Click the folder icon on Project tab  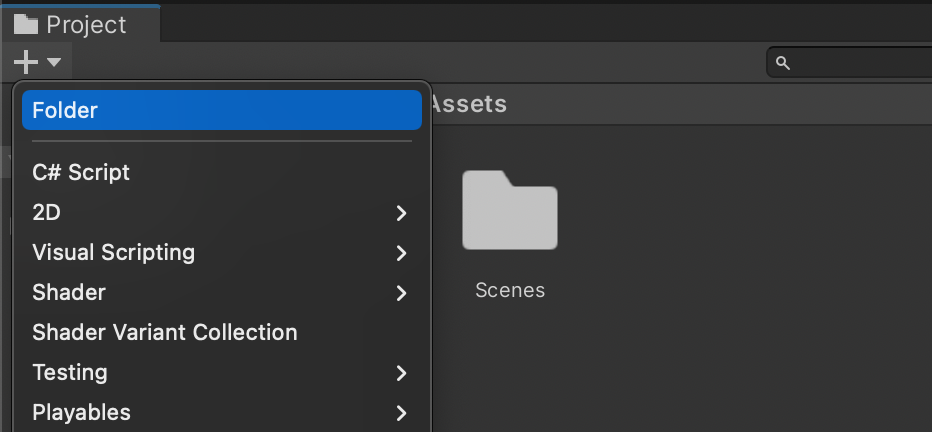click(x=26, y=25)
